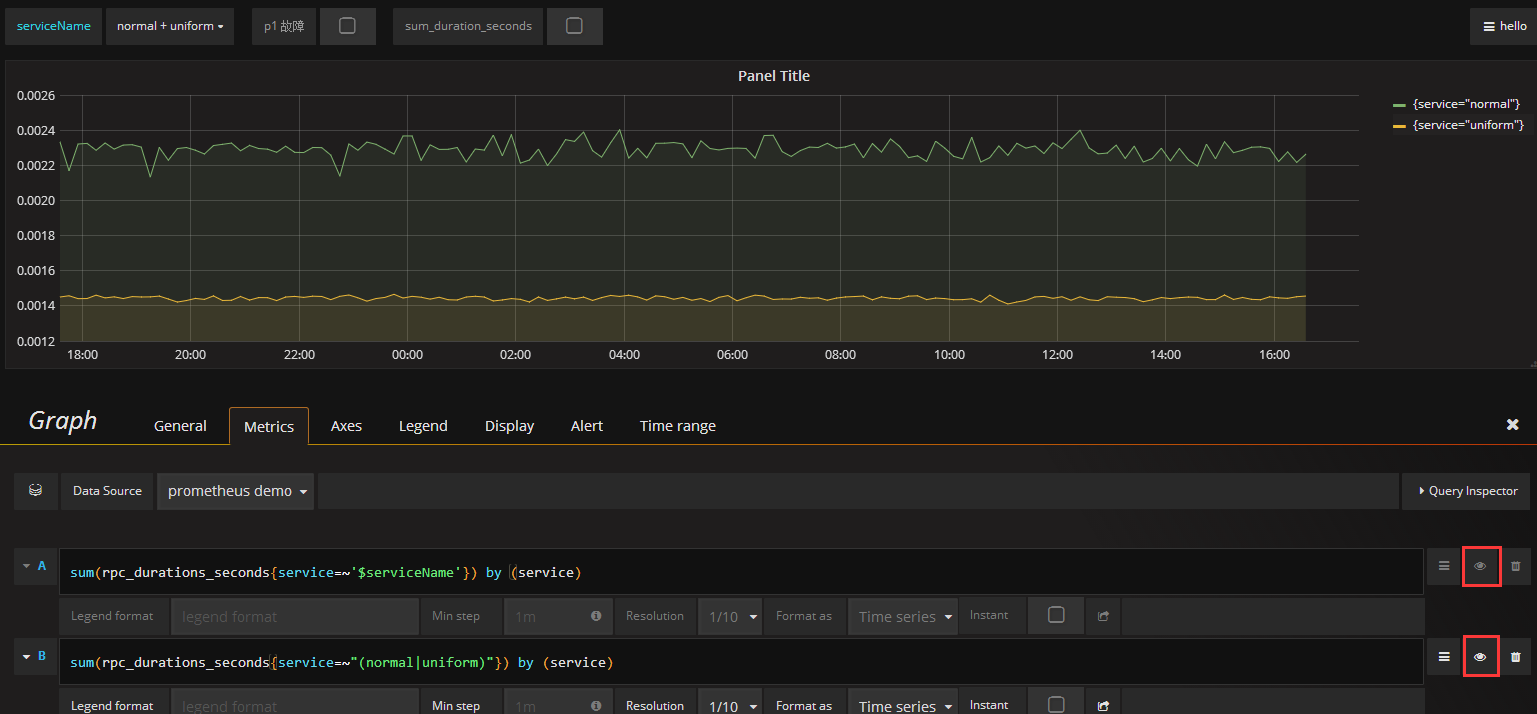
Task: Enable the p1 故障 checkbox in the top bar
Action: coord(348,26)
